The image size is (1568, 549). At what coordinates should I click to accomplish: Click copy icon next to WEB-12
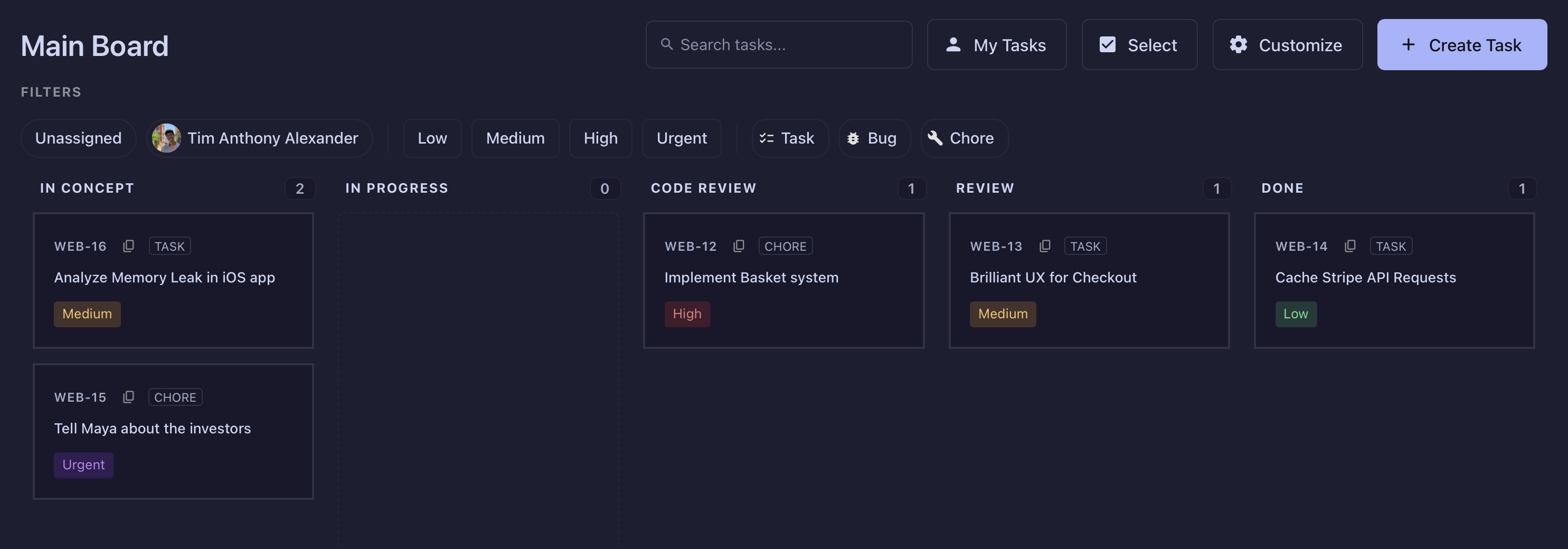pyautogui.click(x=739, y=246)
